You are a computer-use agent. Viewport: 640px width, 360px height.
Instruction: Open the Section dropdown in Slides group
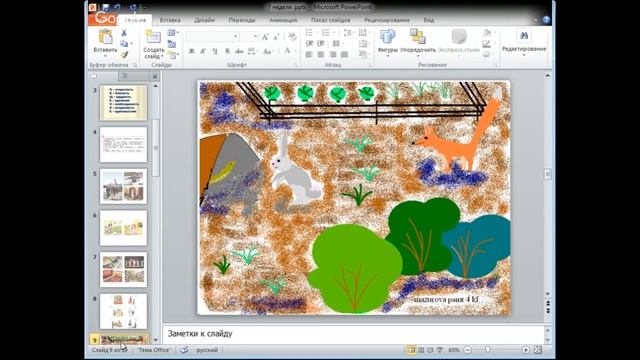click(x=173, y=55)
